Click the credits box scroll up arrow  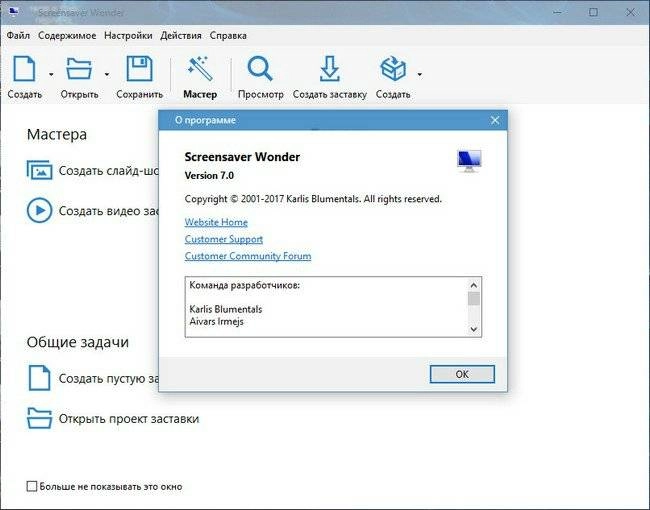tap(473, 285)
